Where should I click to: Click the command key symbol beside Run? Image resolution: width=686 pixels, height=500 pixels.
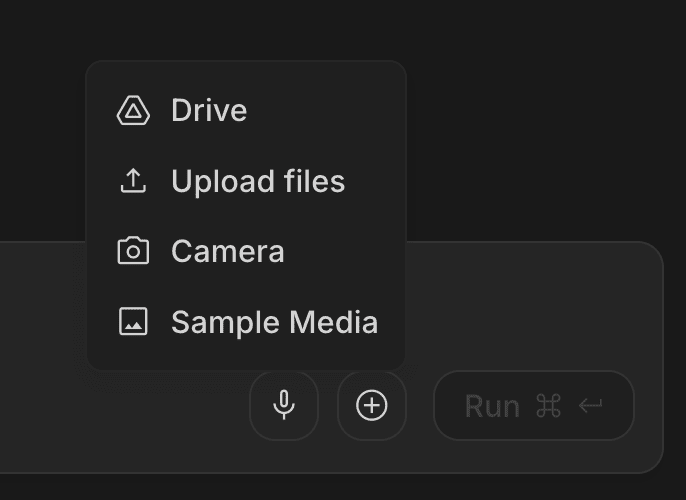(x=548, y=406)
